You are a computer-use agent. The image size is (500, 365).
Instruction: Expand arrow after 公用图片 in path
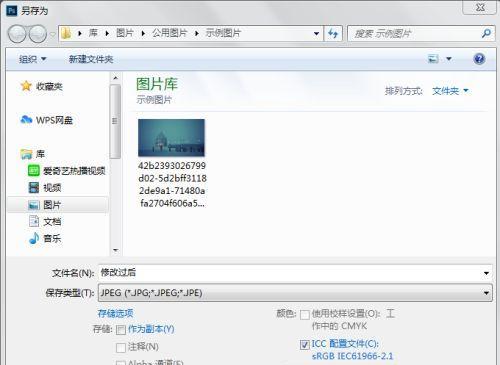[197, 33]
